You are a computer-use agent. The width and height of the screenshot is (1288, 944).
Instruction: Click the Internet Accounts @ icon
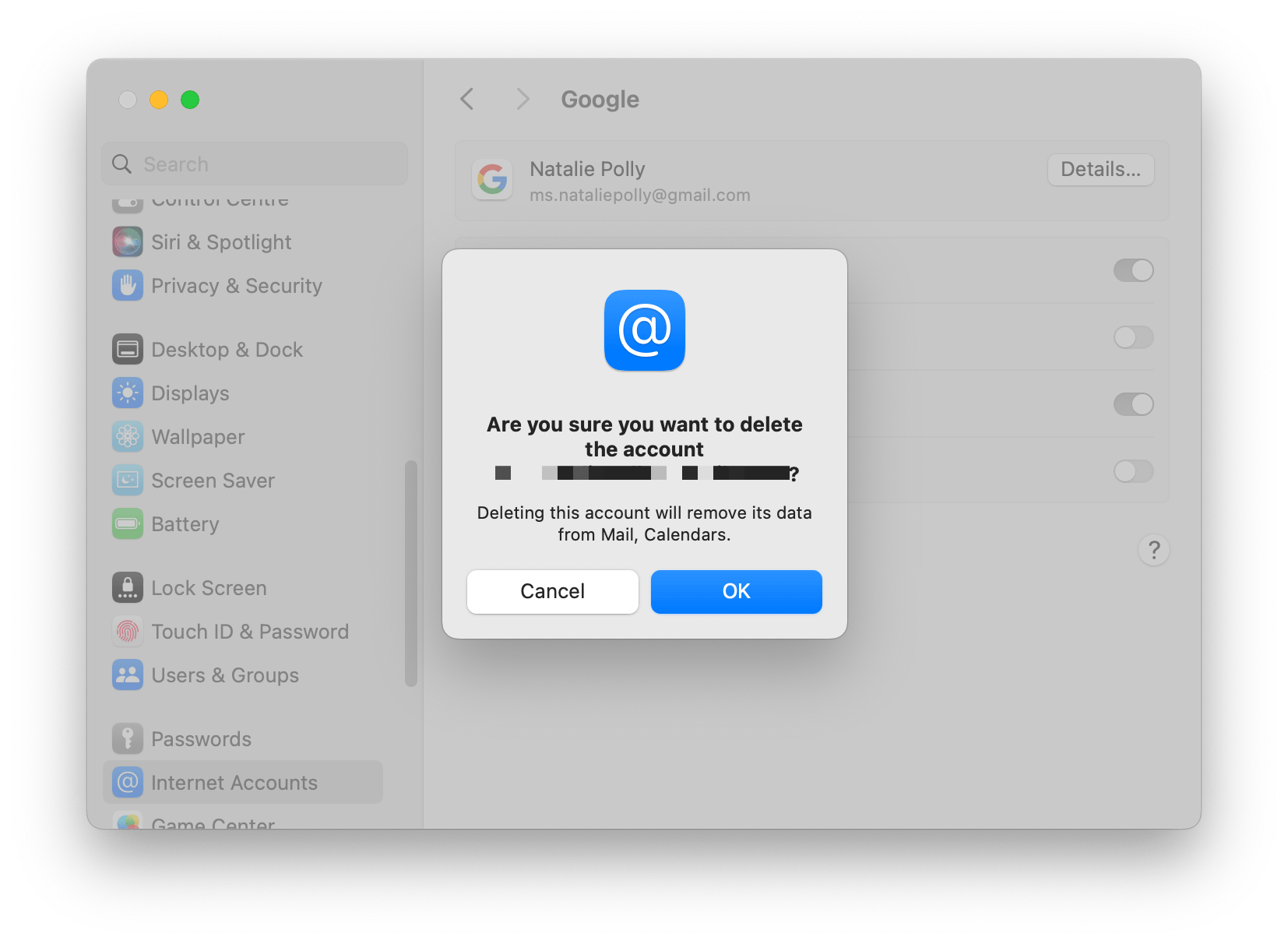tap(127, 782)
